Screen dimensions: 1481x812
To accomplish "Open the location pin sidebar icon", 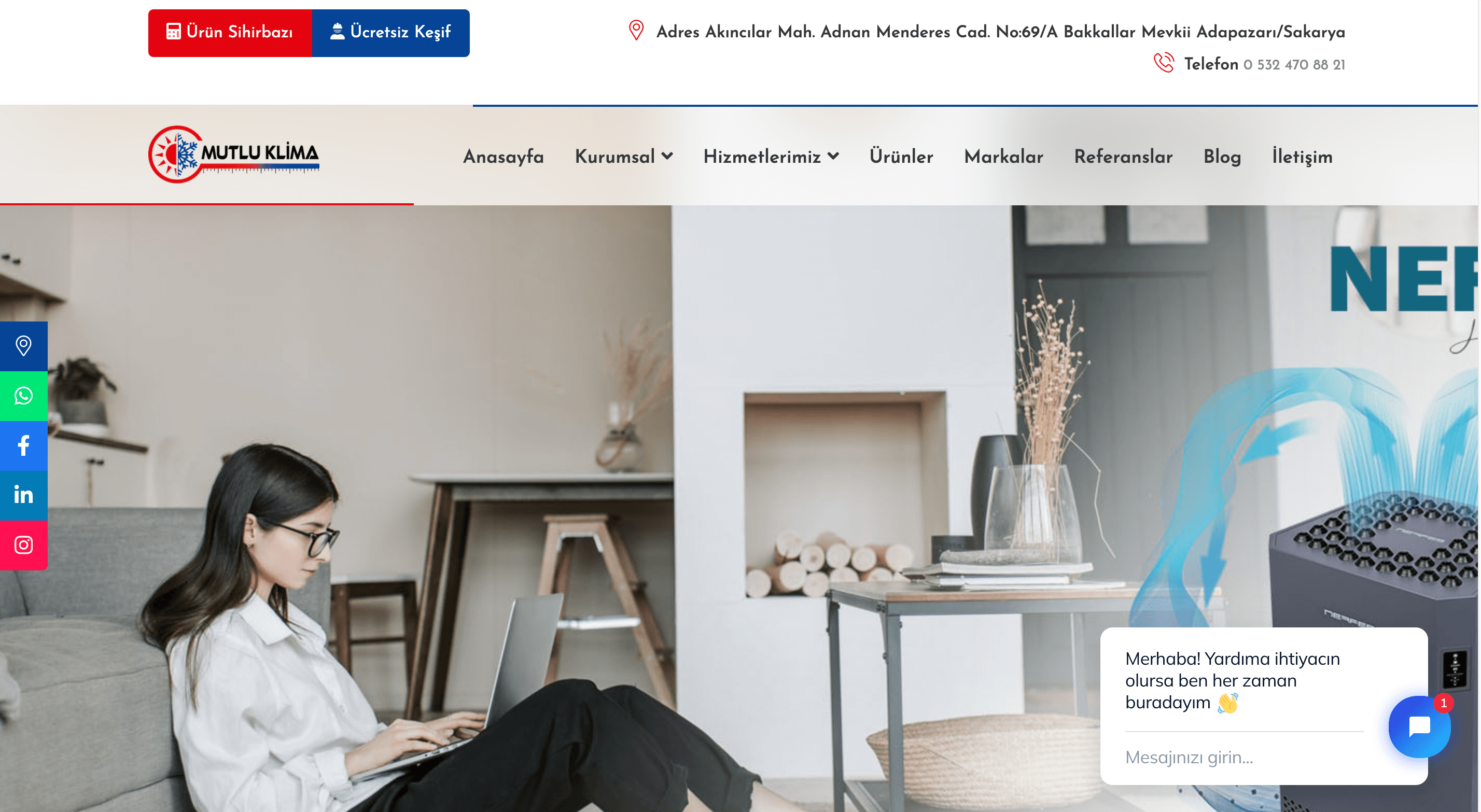I will coord(23,346).
